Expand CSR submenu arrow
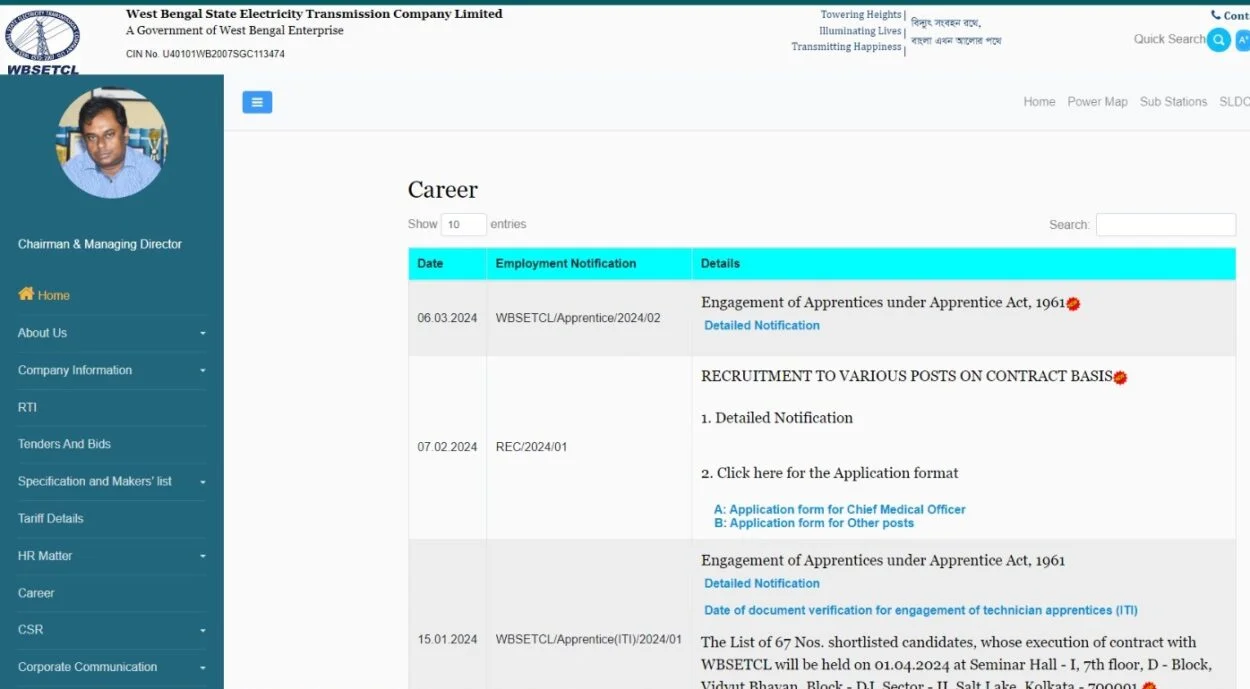1250x689 pixels. click(203, 630)
